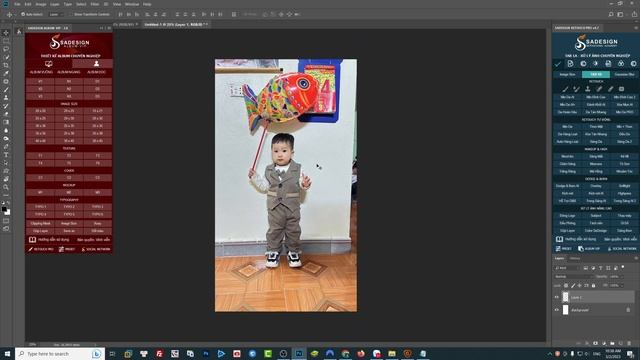Toggle lock position in Layers panel
The width and height of the screenshot is (640, 360).
580,285
